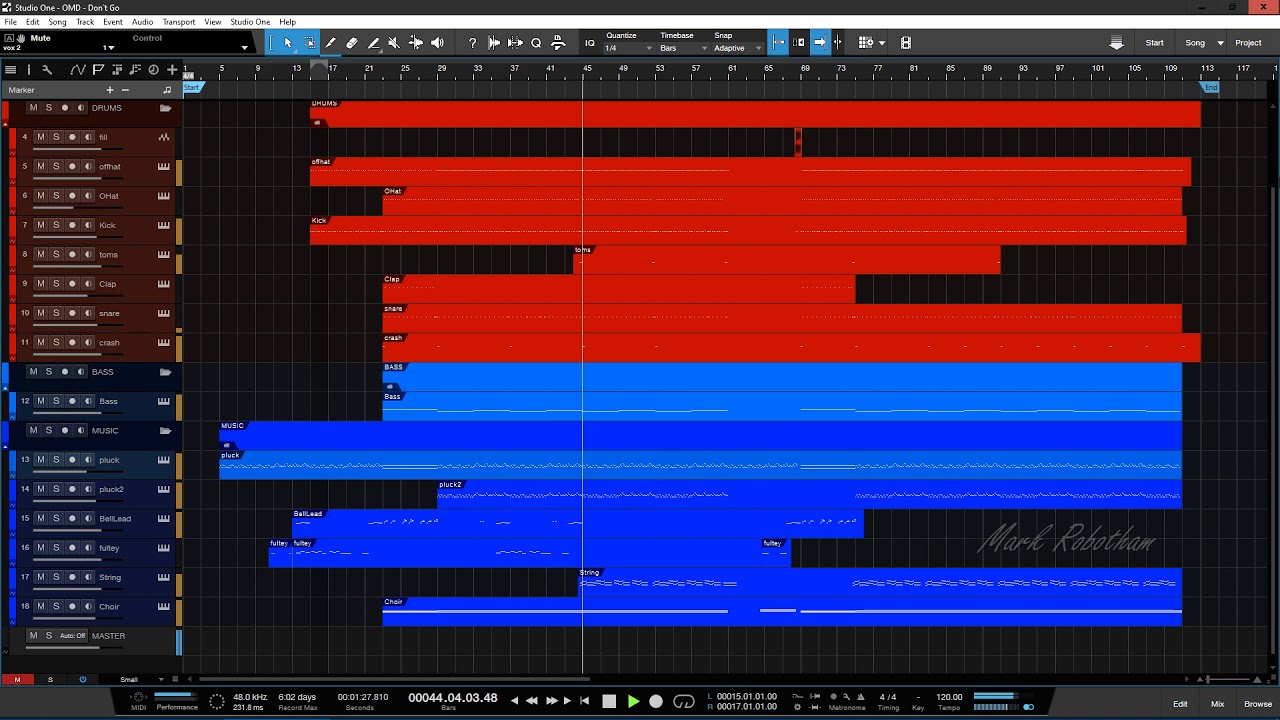This screenshot has width=1280, height=720.
Task: Click the End marker flag
Action: click(x=1210, y=88)
